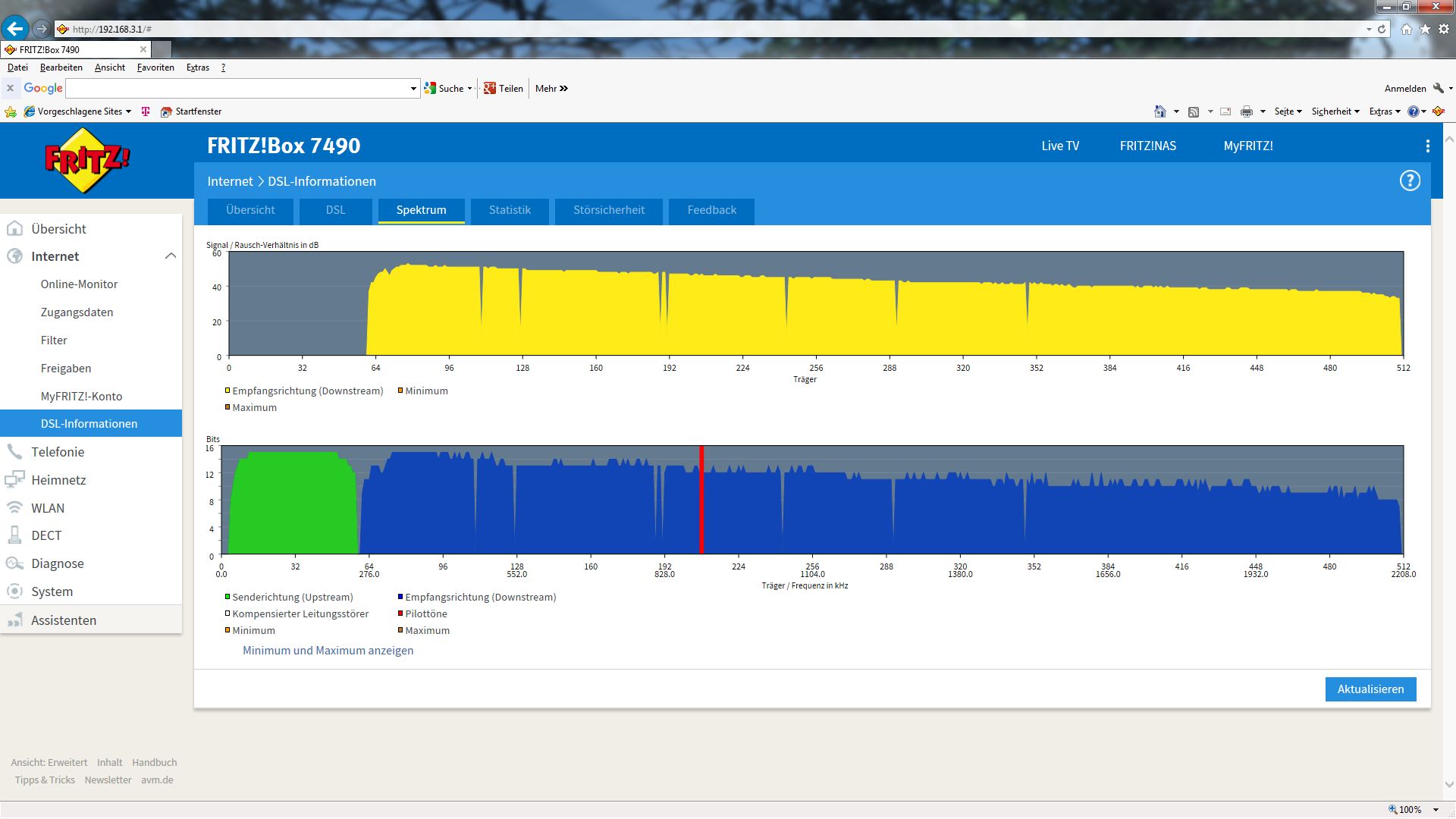The width and height of the screenshot is (1456, 819).
Task: Click the print icon in command bar
Action: pos(1247,111)
